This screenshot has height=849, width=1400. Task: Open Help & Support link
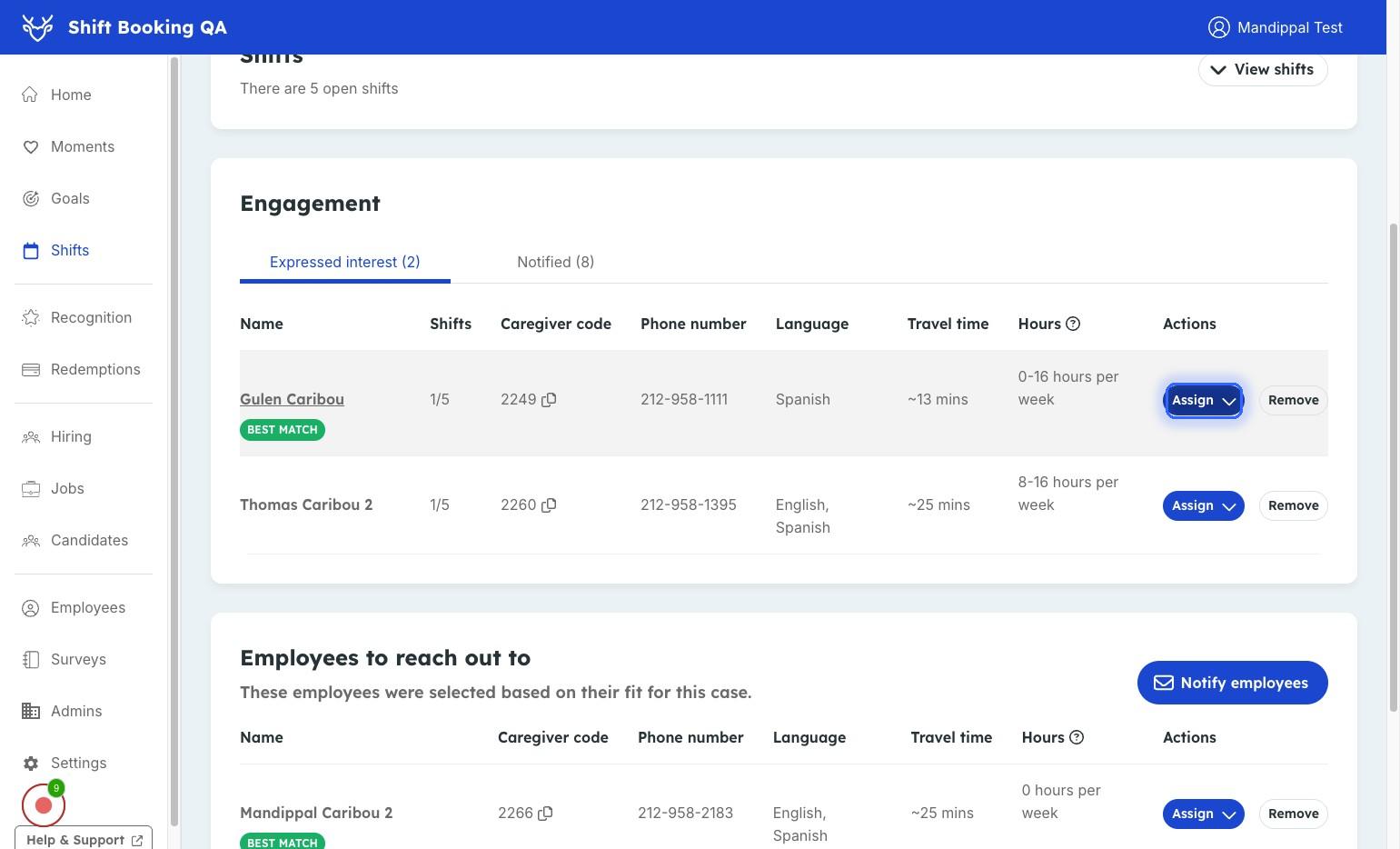(84, 839)
